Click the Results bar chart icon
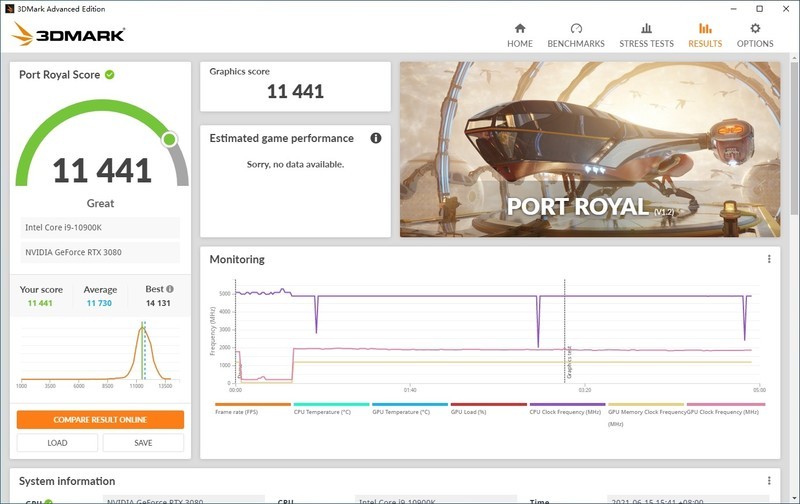 (x=705, y=29)
